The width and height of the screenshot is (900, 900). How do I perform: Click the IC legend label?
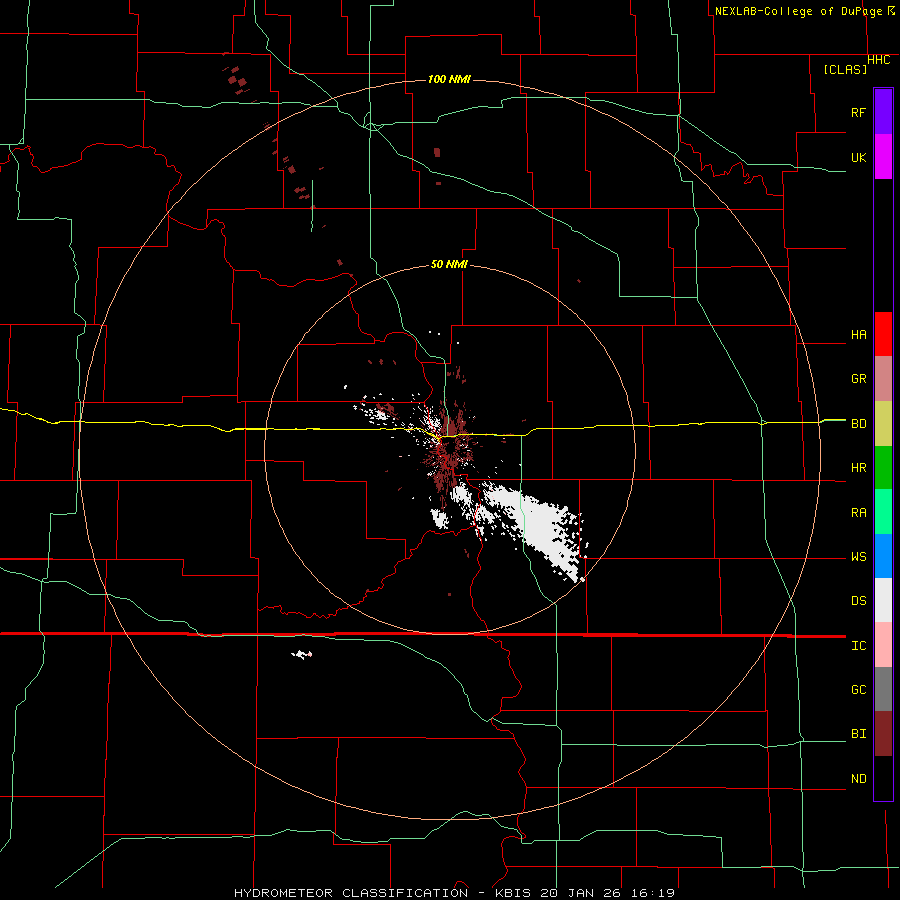pos(858,645)
